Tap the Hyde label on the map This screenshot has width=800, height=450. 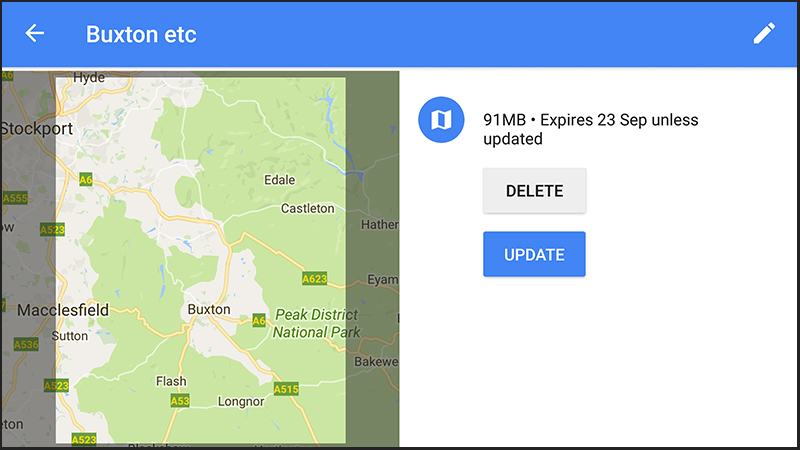point(89,77)
